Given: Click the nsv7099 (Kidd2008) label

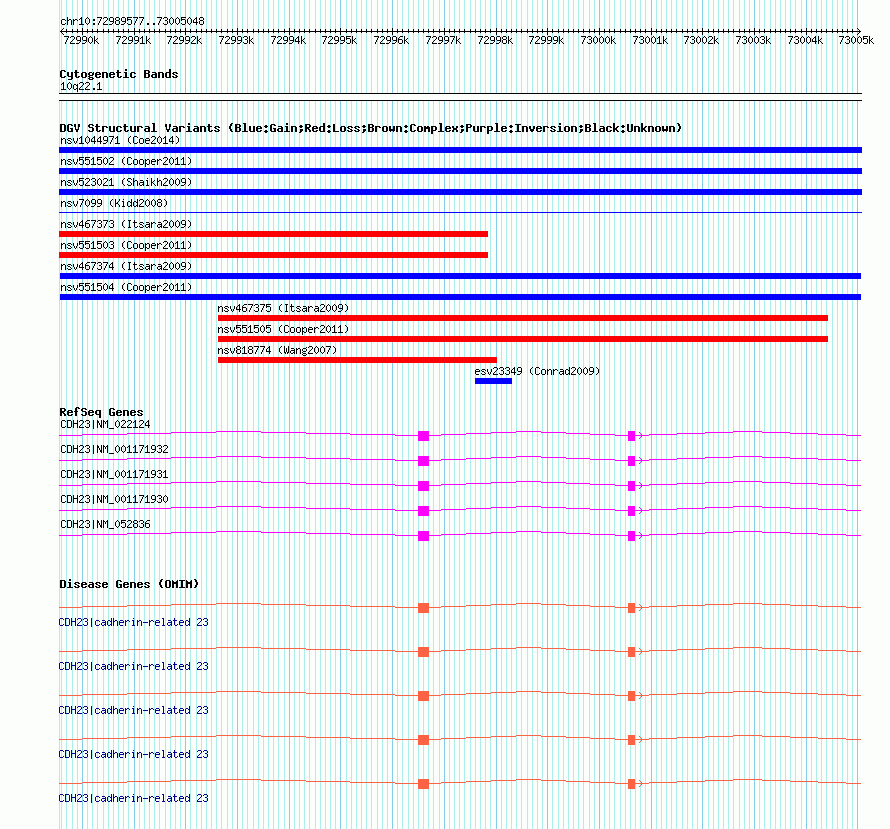Looking at the screenshot, I should coord(114,203).
